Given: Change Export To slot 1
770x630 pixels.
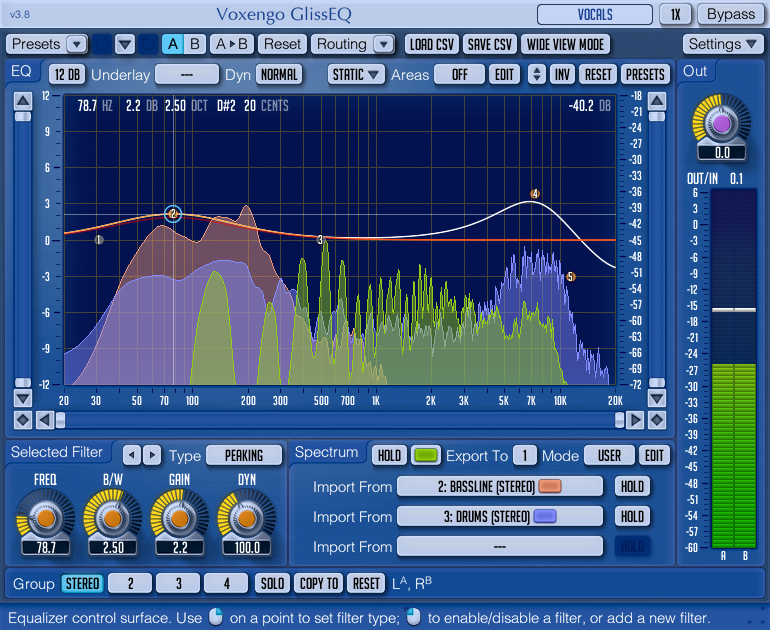Looking at the screenshot, I should tap(525, 456).
